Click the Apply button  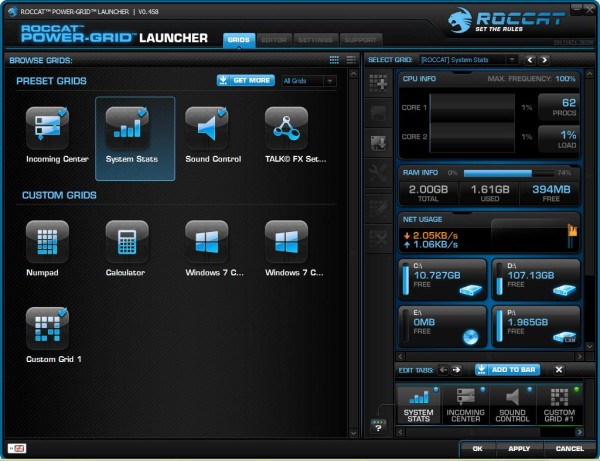(x=519, y=448)
